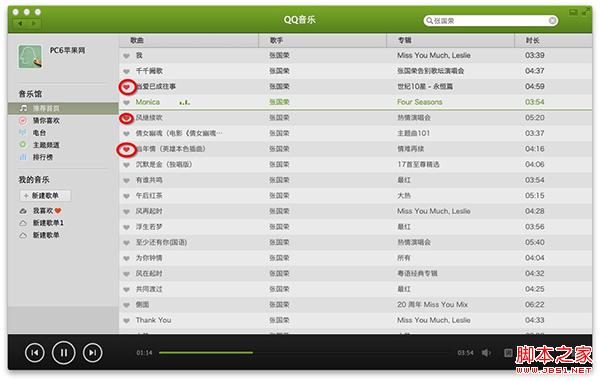600x381 pixels.
Task: Click the 06:22 duration of 侧面
Action: [x=535, y=304]
